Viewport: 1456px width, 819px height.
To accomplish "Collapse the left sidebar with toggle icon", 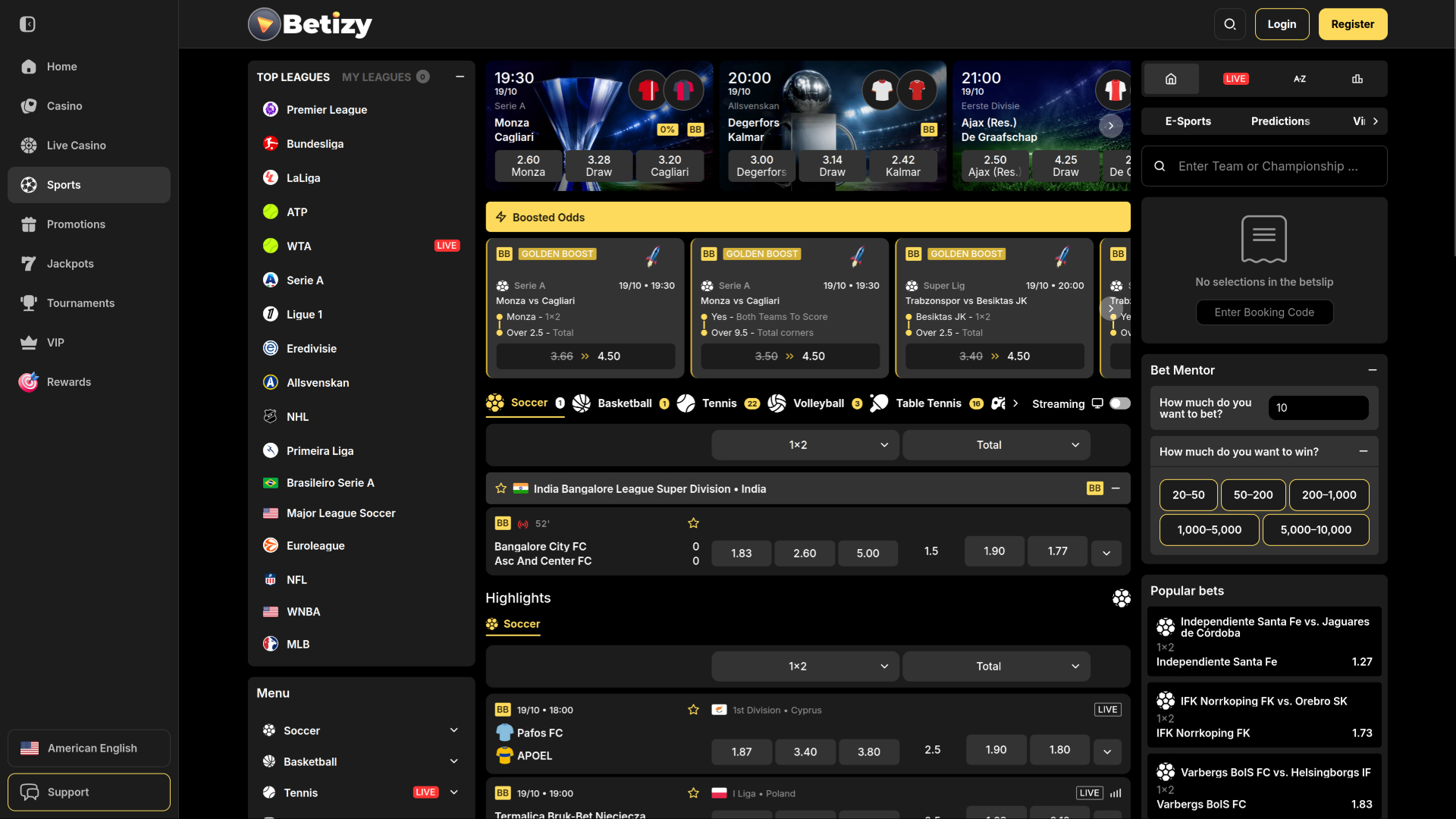I will [x=27, y=24].
